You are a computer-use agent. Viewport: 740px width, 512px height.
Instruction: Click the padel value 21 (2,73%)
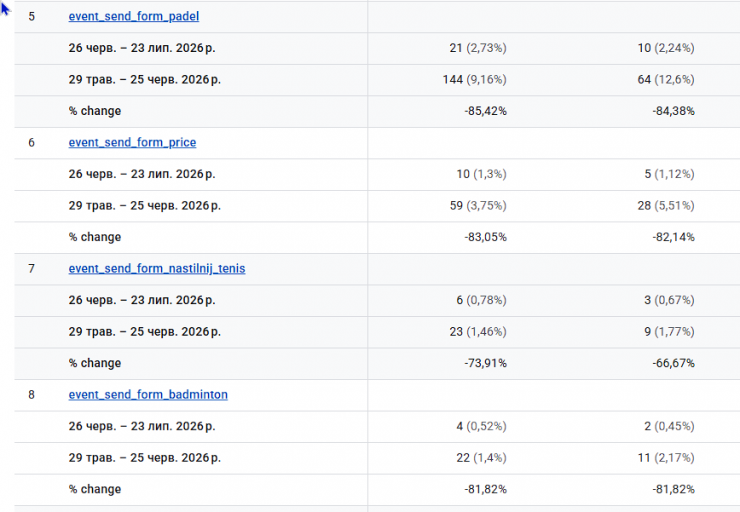[x=478, y=48]
